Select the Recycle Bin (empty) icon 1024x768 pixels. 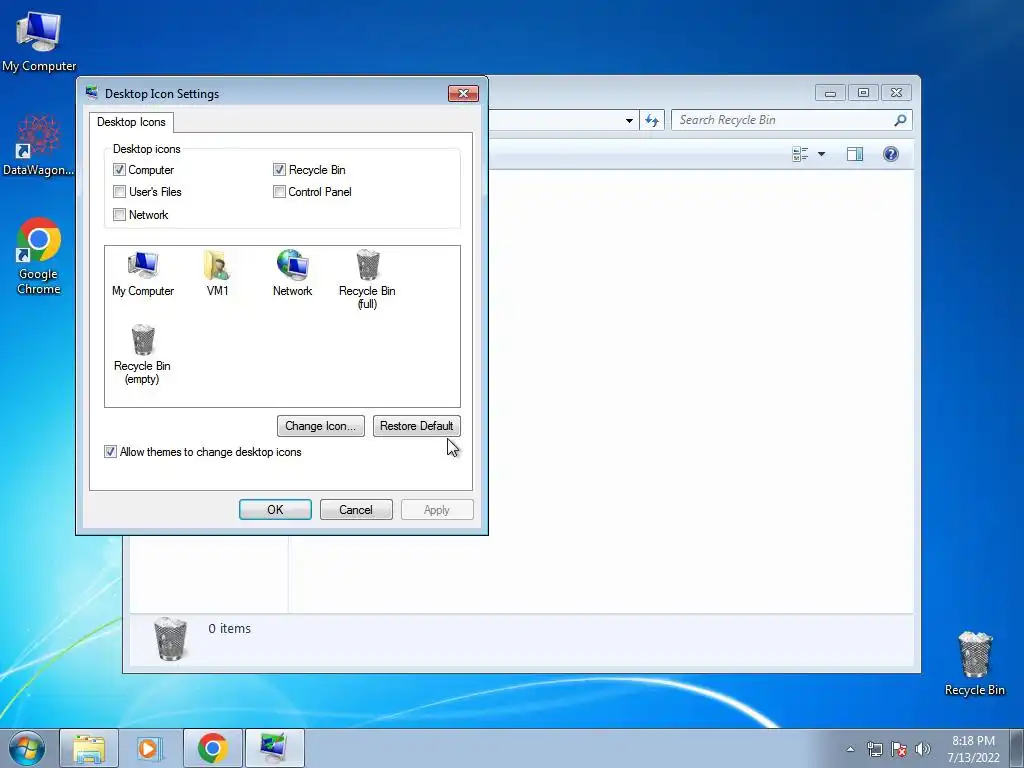[142, 355]
